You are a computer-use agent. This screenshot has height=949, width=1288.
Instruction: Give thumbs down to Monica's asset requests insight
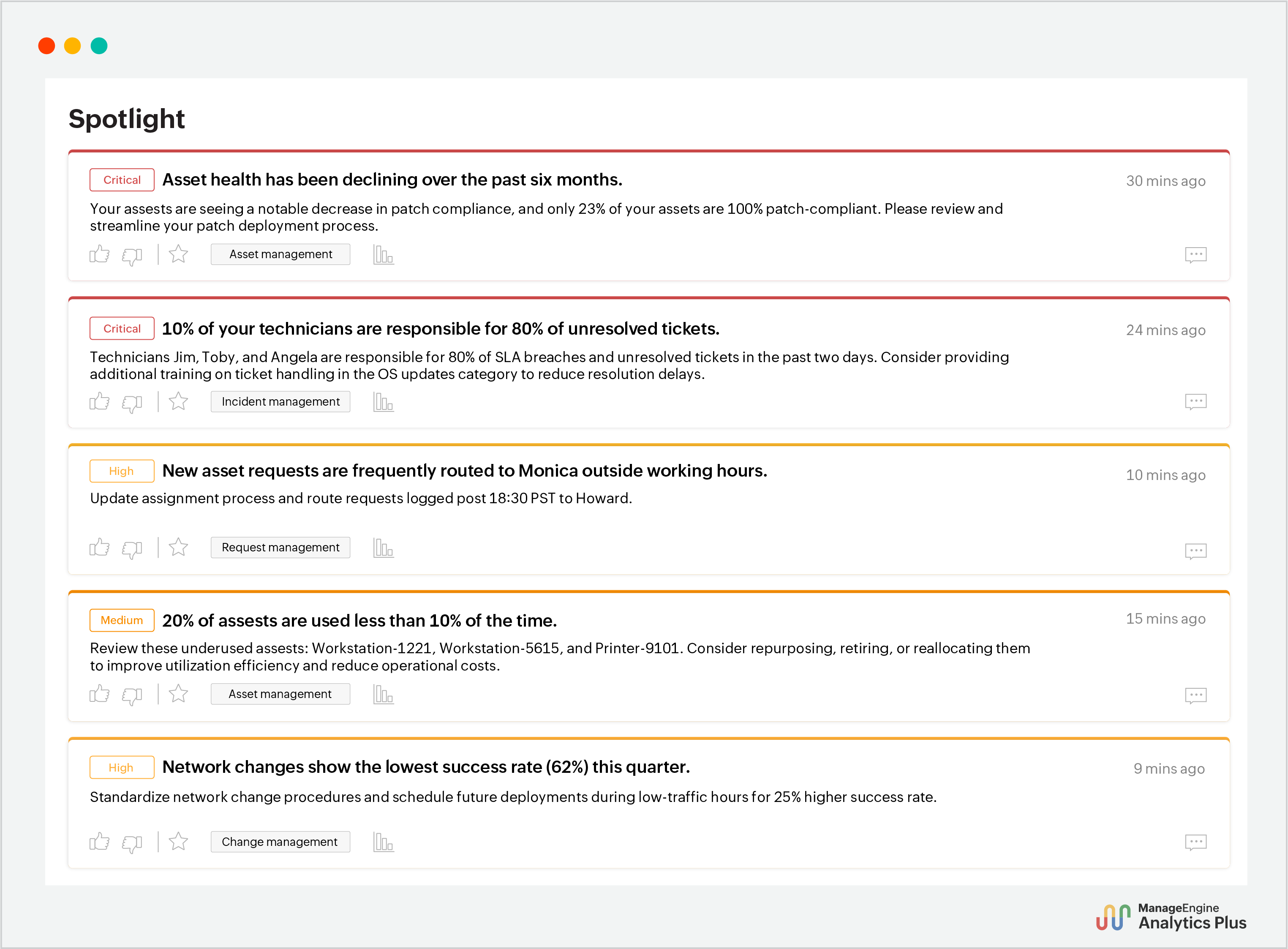click(131, 548)
